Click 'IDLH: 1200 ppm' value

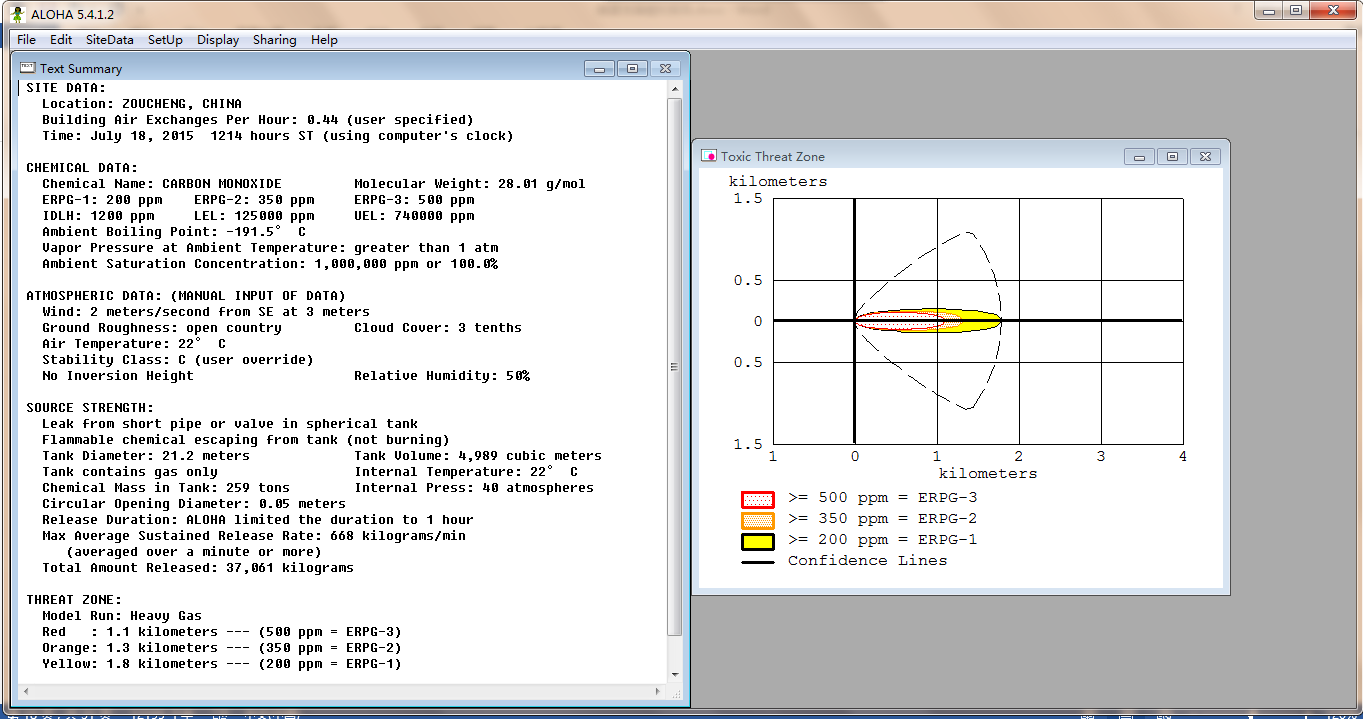pos(98,216)
